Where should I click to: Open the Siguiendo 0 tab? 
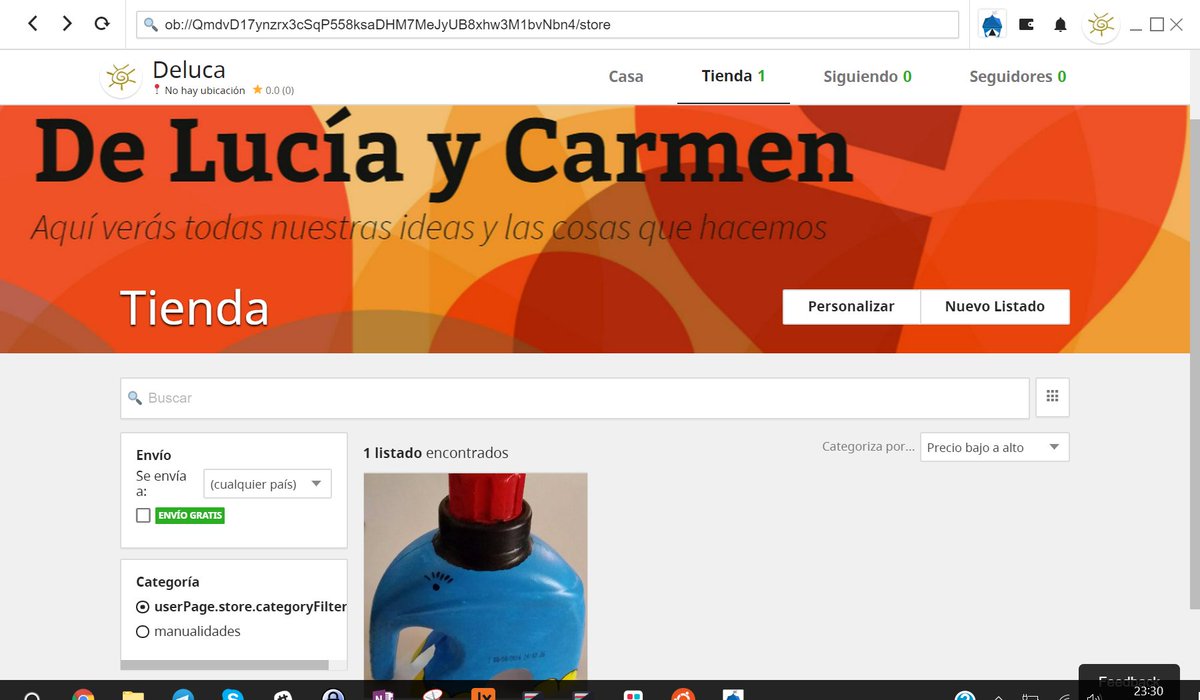coord(867,76)
